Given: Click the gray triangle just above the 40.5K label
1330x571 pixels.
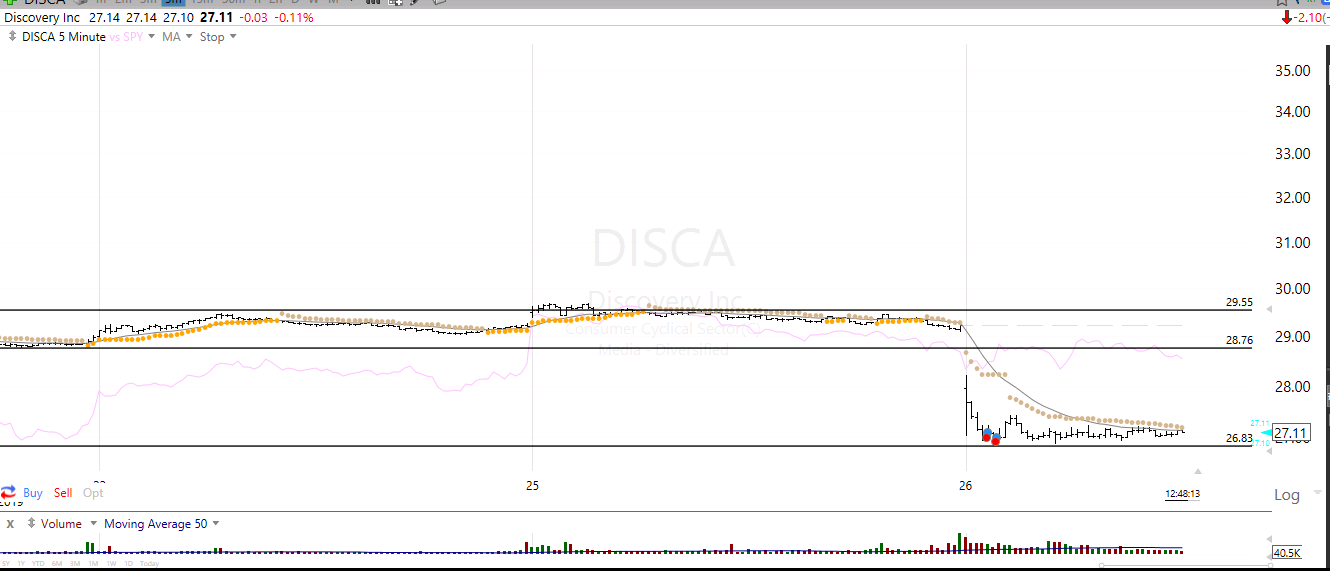Looking at the screenshot, I should tap(1269, 538).
